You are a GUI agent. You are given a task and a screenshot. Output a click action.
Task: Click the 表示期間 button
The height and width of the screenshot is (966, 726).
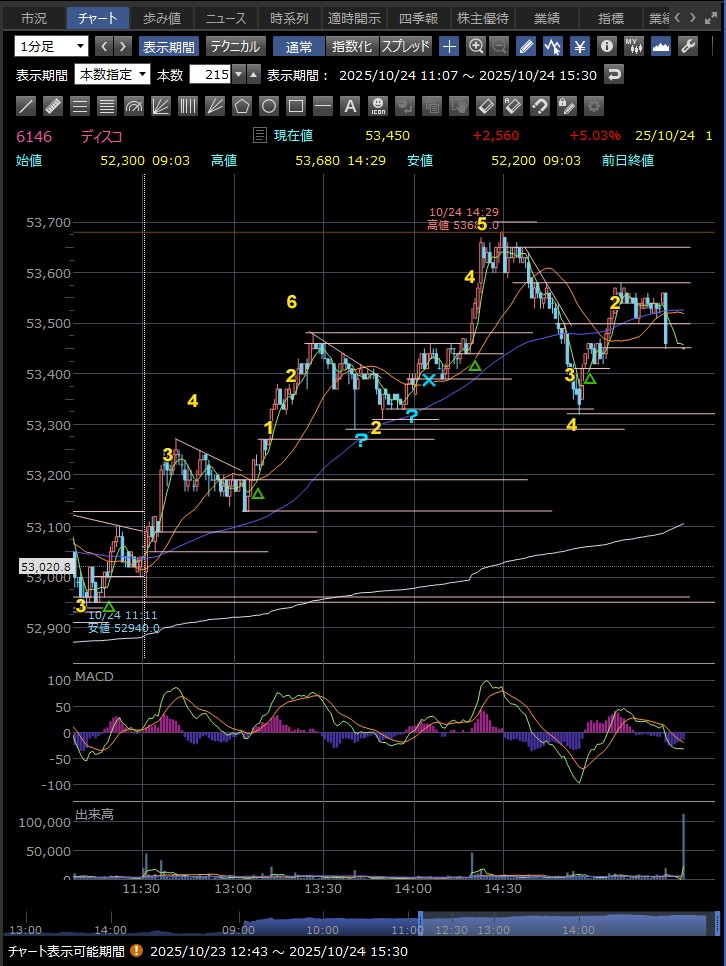pos(168,46)
